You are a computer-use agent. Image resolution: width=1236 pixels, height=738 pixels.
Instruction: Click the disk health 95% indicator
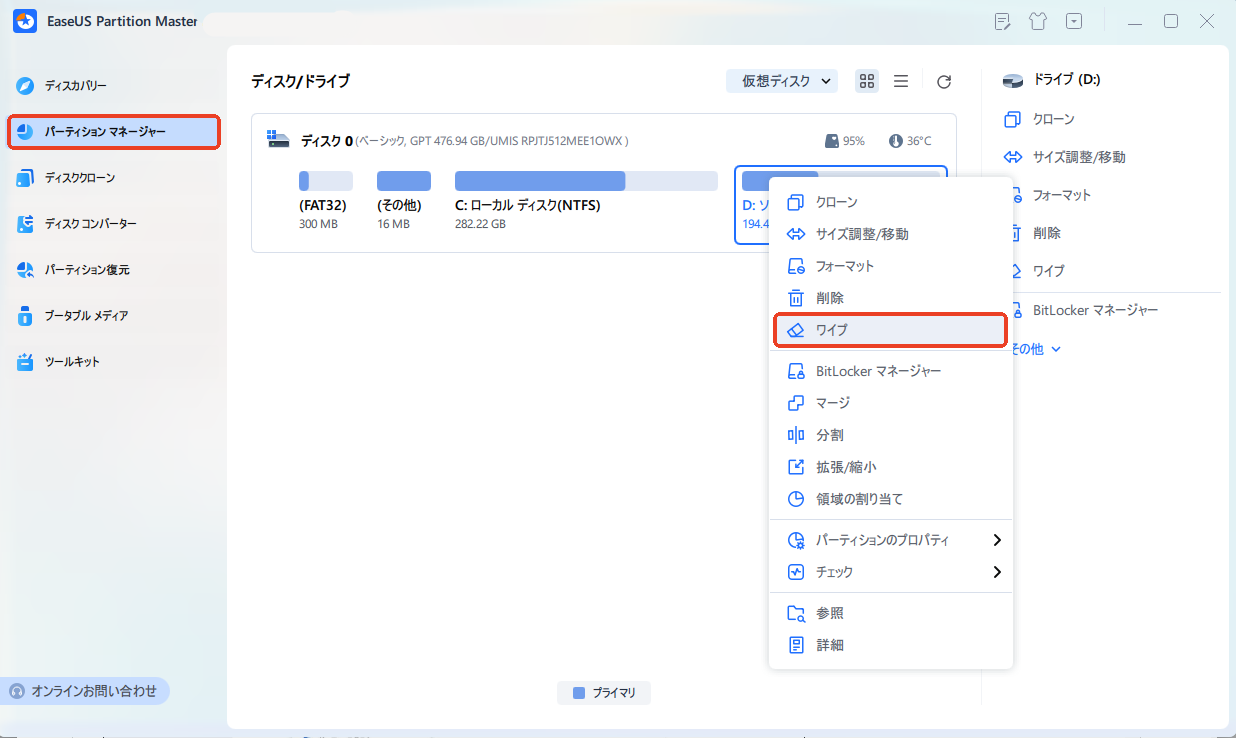tap(845, 141)
